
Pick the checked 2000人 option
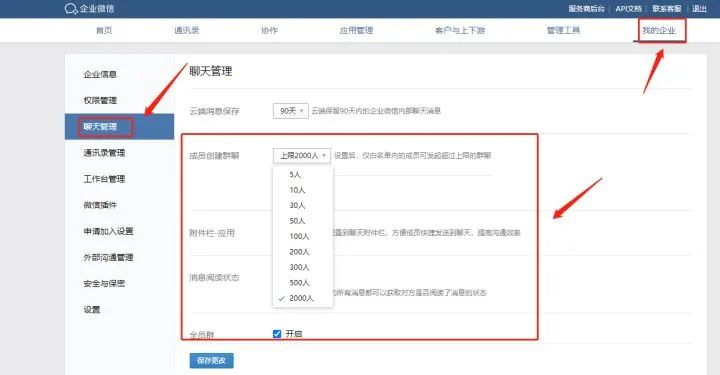tap(301, 298)
